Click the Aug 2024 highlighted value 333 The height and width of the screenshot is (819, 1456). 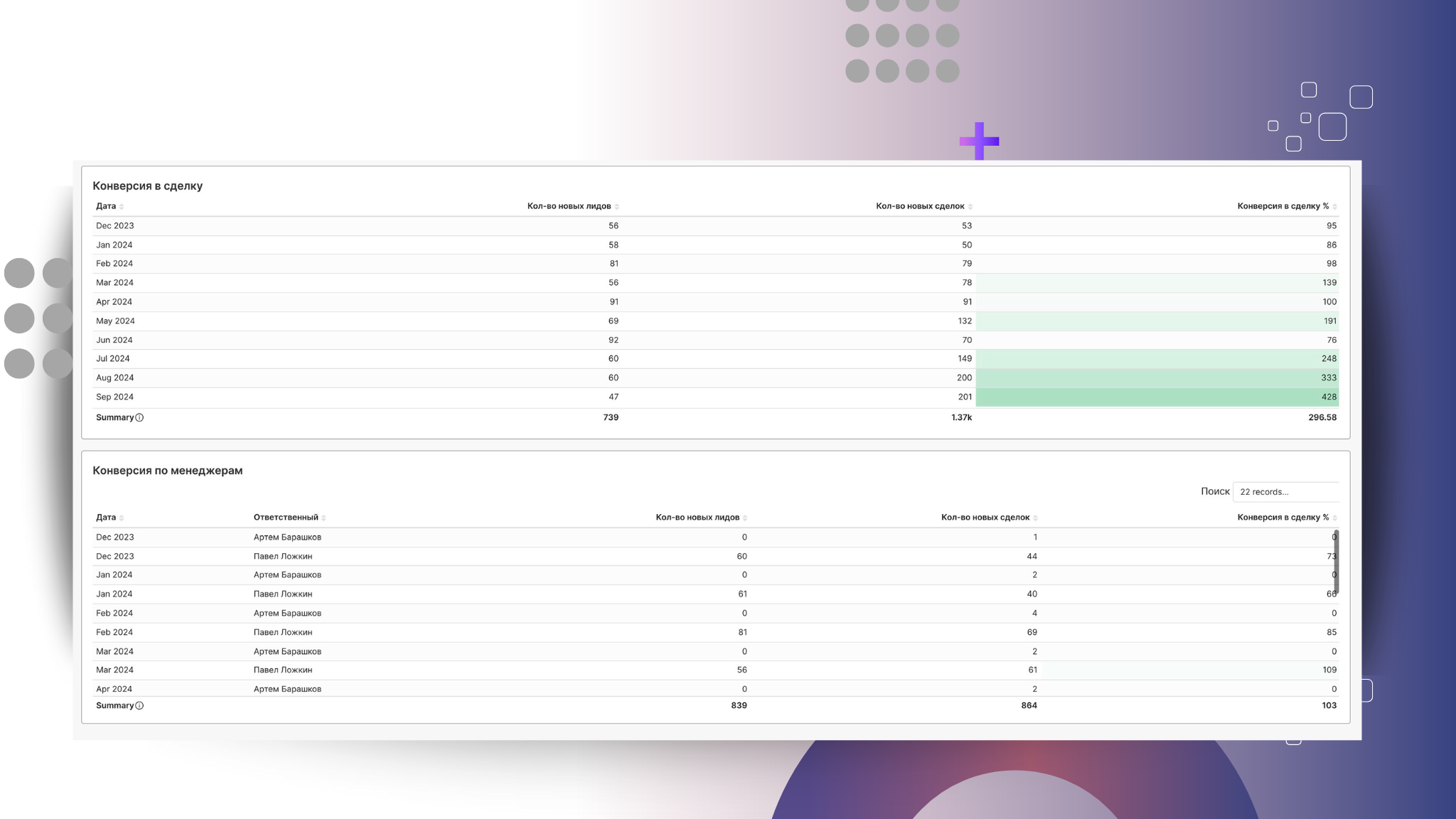click(1328, 378)
